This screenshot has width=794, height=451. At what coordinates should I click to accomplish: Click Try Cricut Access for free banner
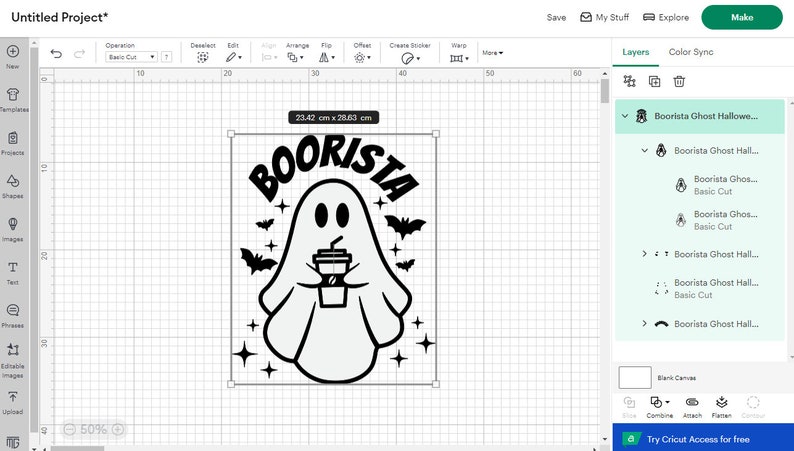click(703, 439)
